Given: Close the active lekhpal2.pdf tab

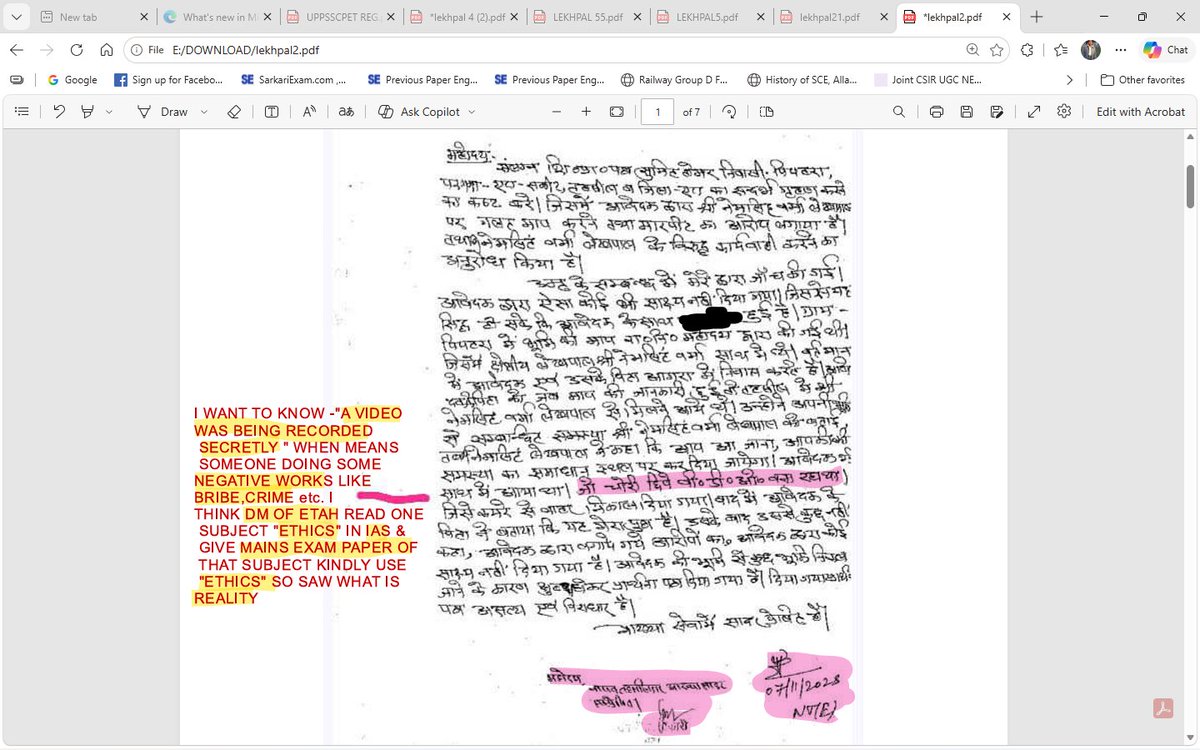Looking at the screenshot, I should [1006, 17].
